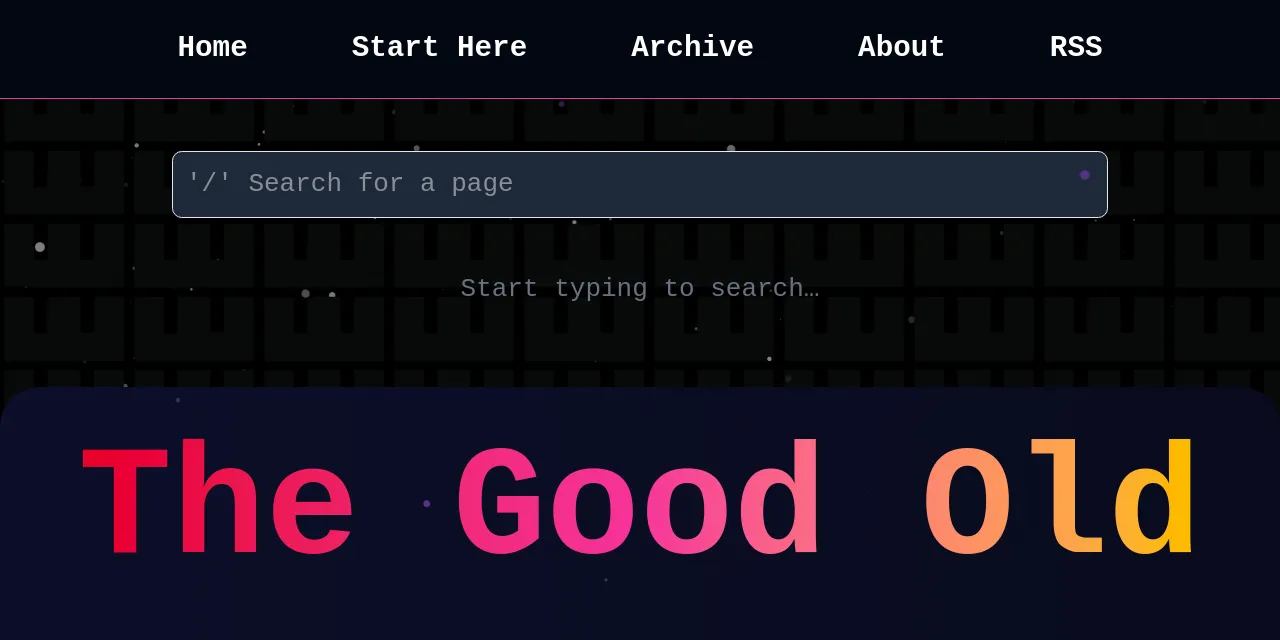Image resolution: width=1280 pixels, height=640 pixels.
Task: Click the word 'page' in search placeholder
Action: [x=481, y=184]
